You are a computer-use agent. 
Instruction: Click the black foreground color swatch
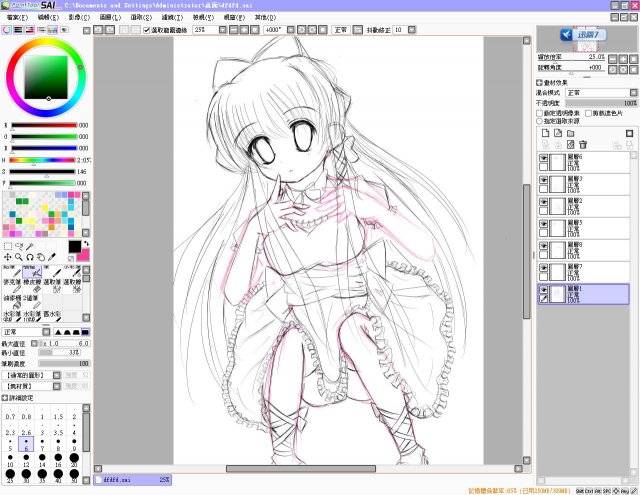[75, 247]
